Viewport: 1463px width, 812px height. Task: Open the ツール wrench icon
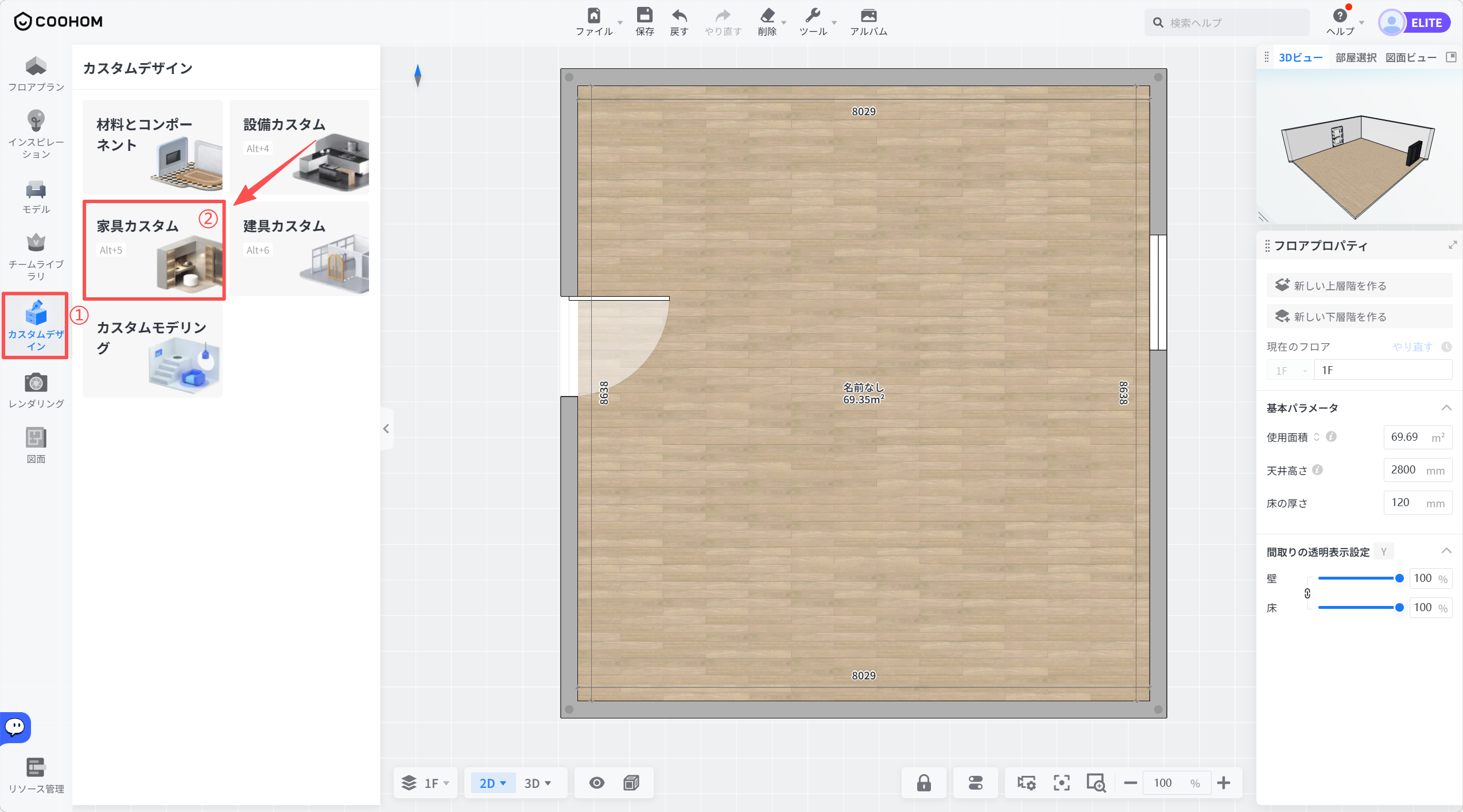click(x=813, y=15)
